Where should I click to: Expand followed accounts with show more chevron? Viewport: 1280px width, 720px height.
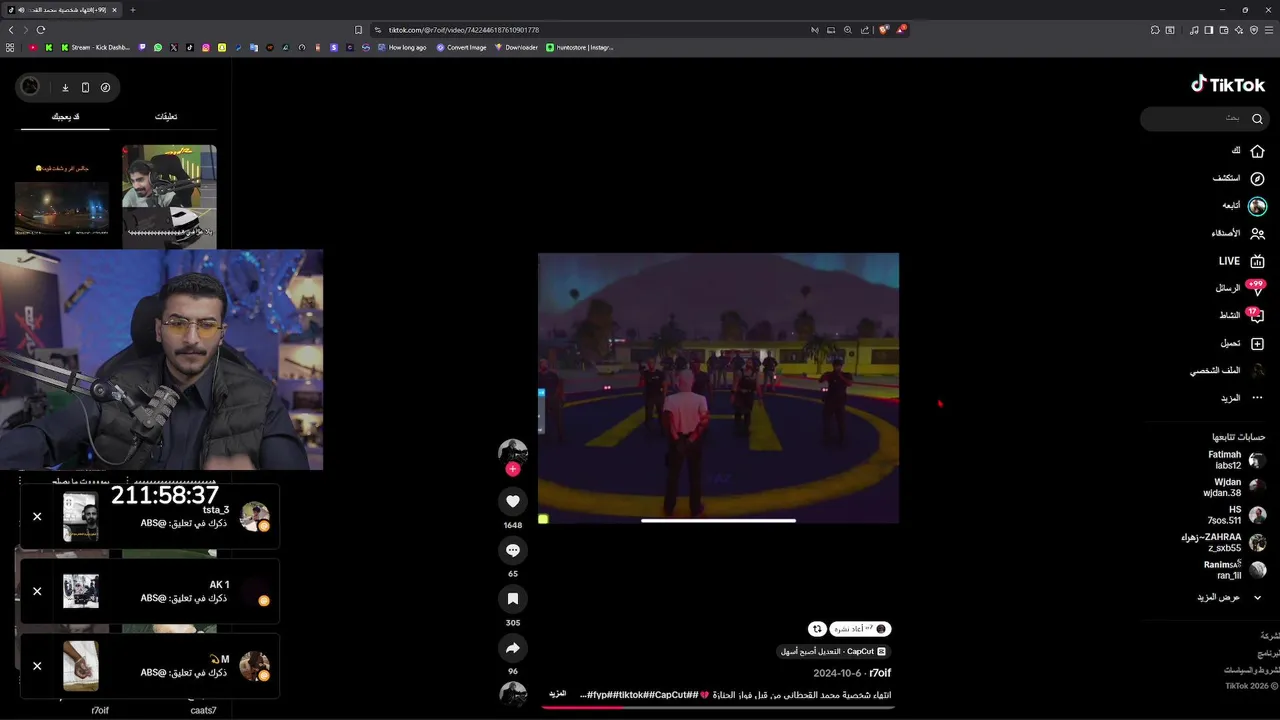click(x=1257, y=597)
